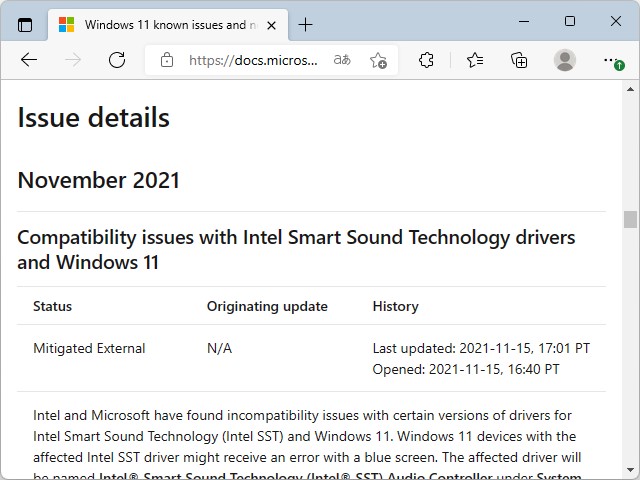Open the vertical tabs pane icon
Screen dimensions: 640x480
coord(25,25)
